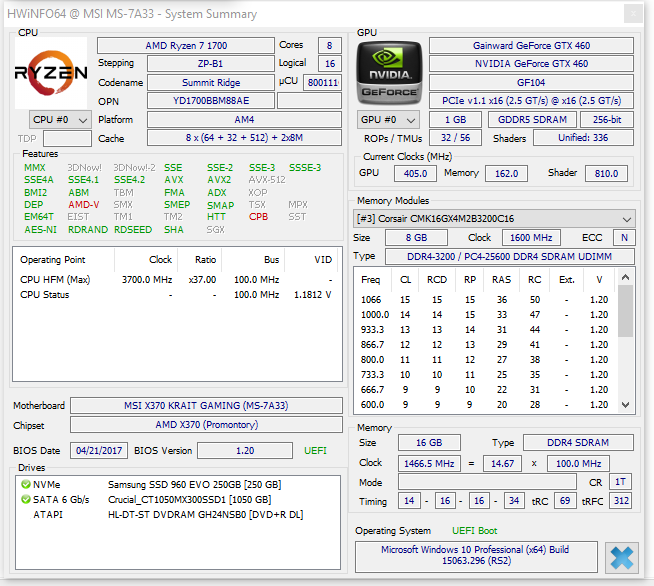Click the Logical value 16

click(x=330, y=64)
